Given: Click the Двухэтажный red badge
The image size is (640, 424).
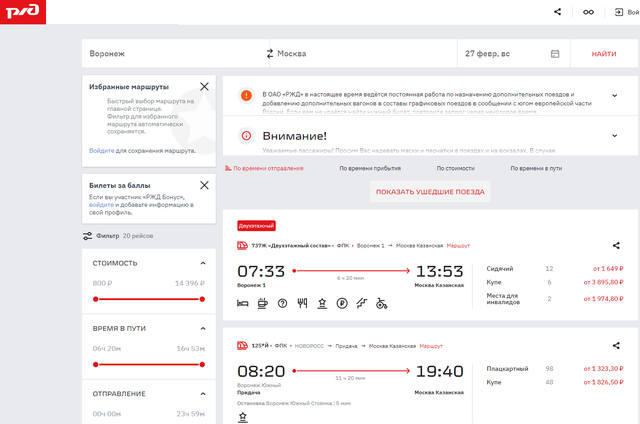Looking at the screenshot, I should (x=256, y=226).
